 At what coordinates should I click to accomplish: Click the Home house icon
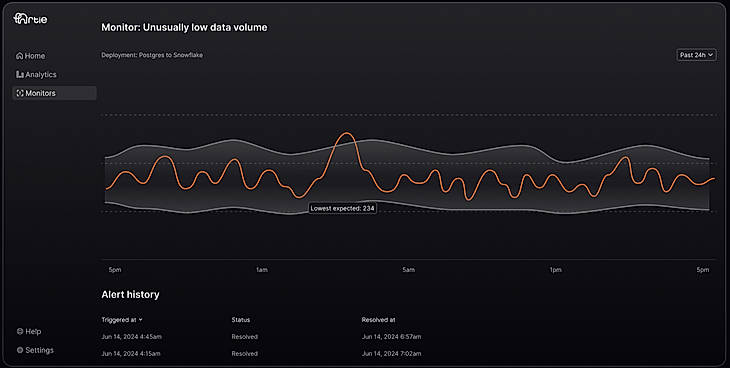[20, 56]
